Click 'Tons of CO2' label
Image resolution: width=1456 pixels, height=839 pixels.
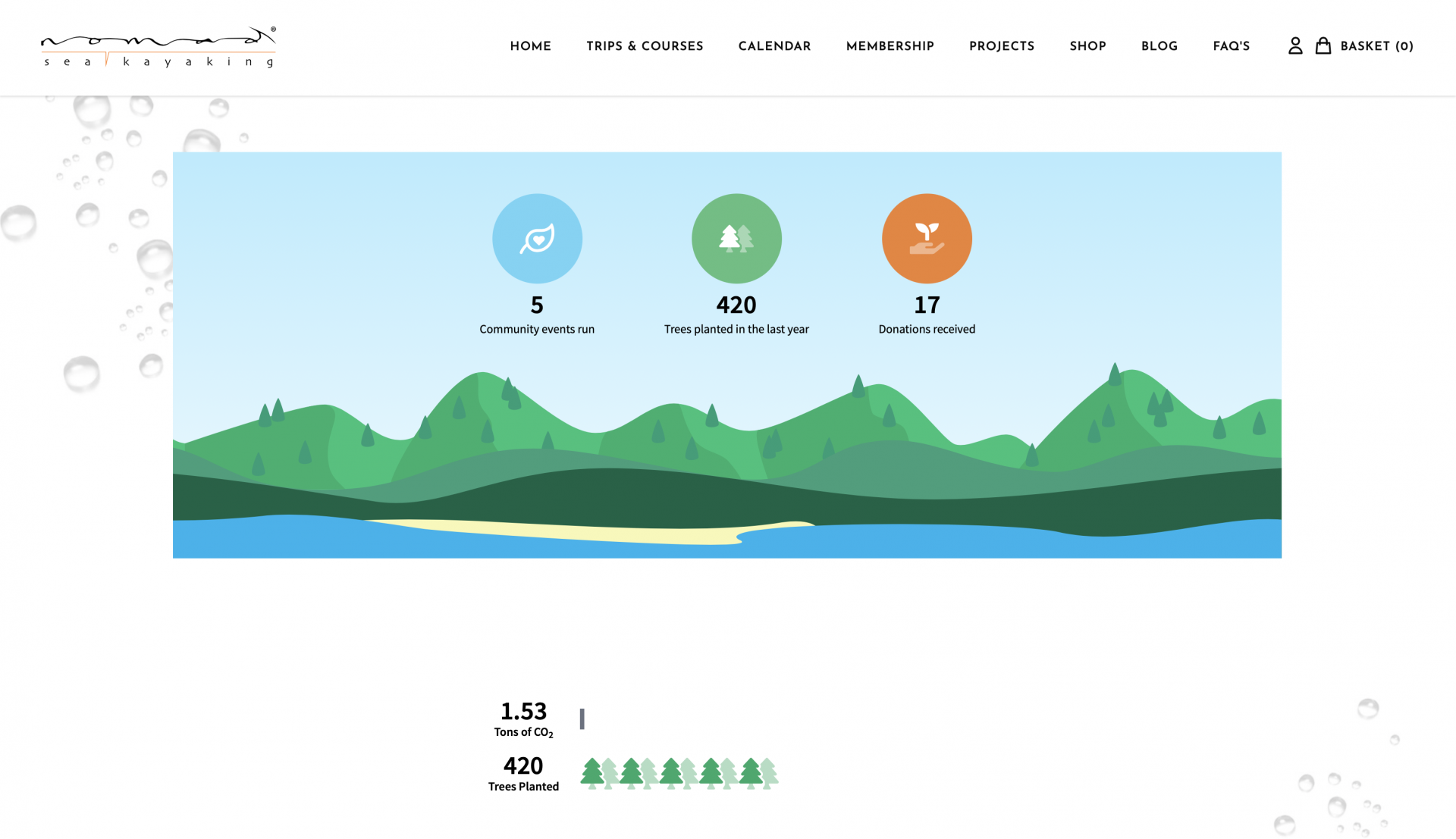pyautogui.click(x=523, y=732)
